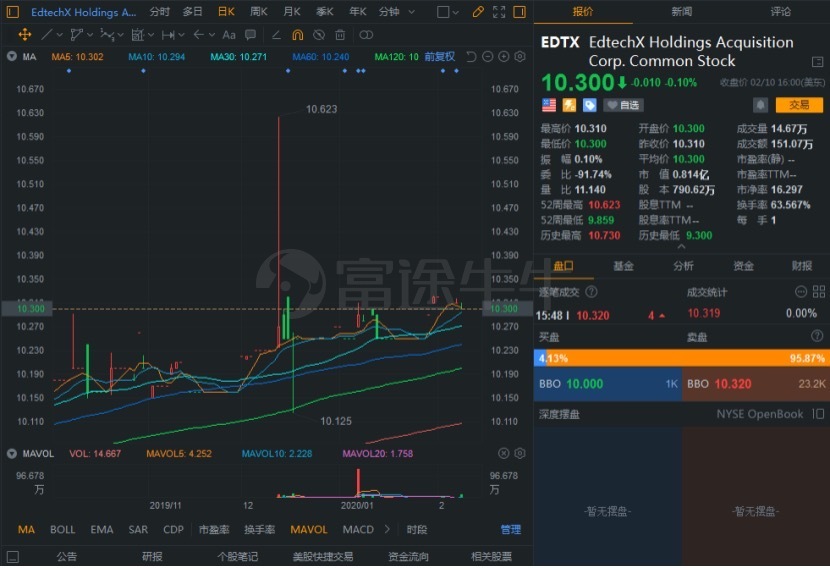This screenshot has height=568, width=830.
Task: Expand polygon tool options arrow
Action: pos(89,35)
